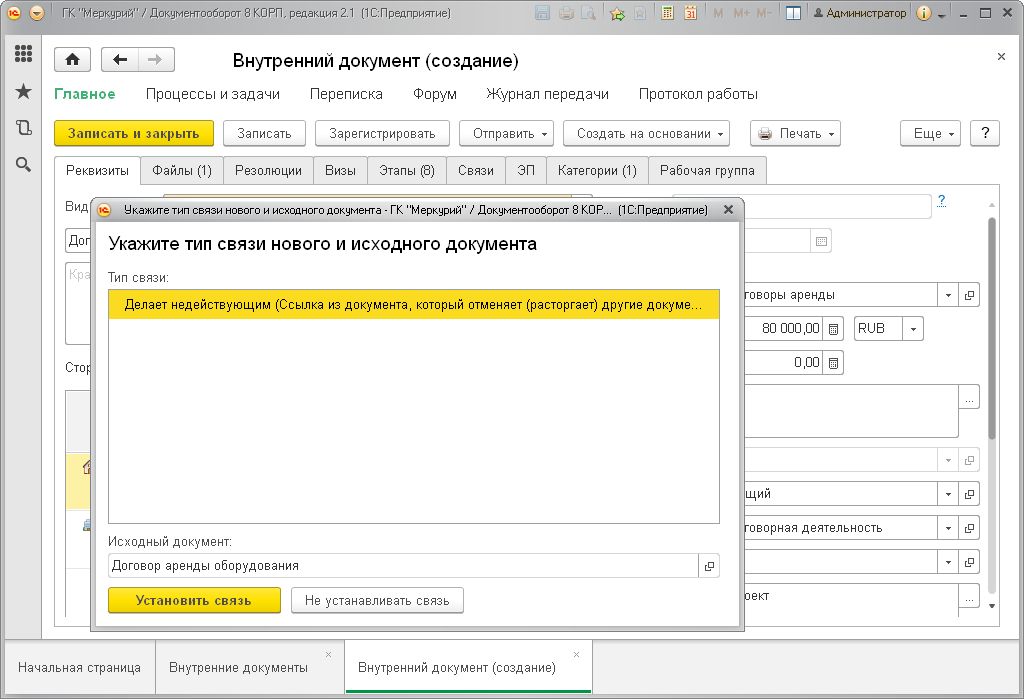
Task: Open the history icon in sidebar
Action: click(24, 127)
